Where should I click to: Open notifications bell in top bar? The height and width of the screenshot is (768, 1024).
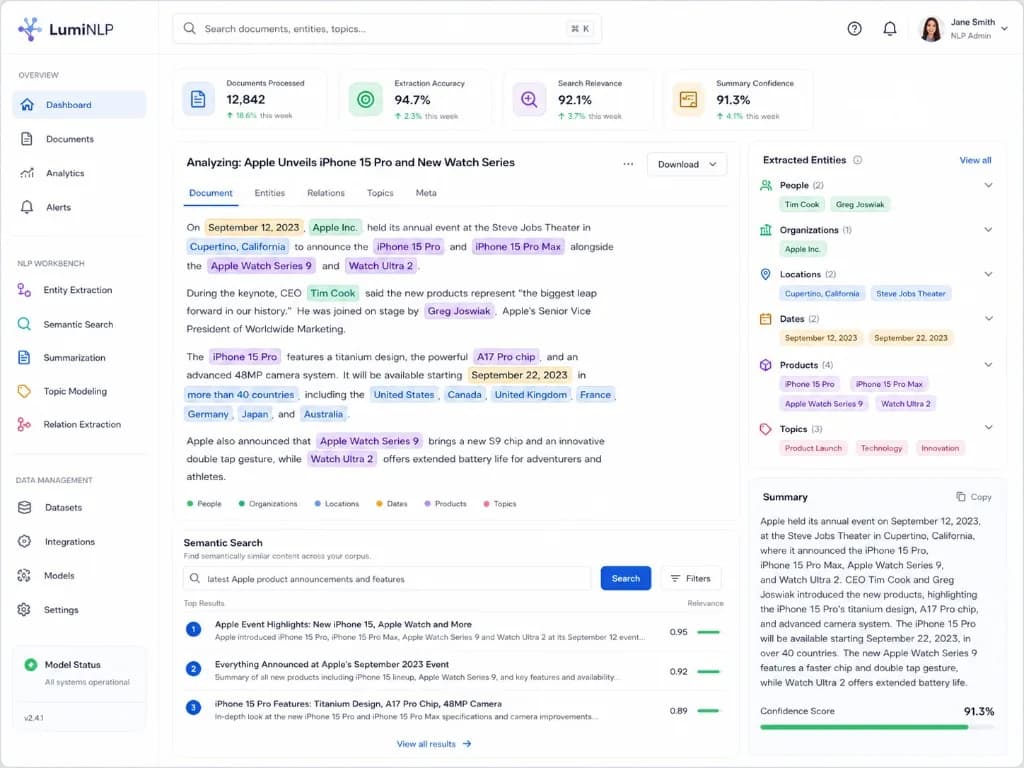click(x=889, y=29)
